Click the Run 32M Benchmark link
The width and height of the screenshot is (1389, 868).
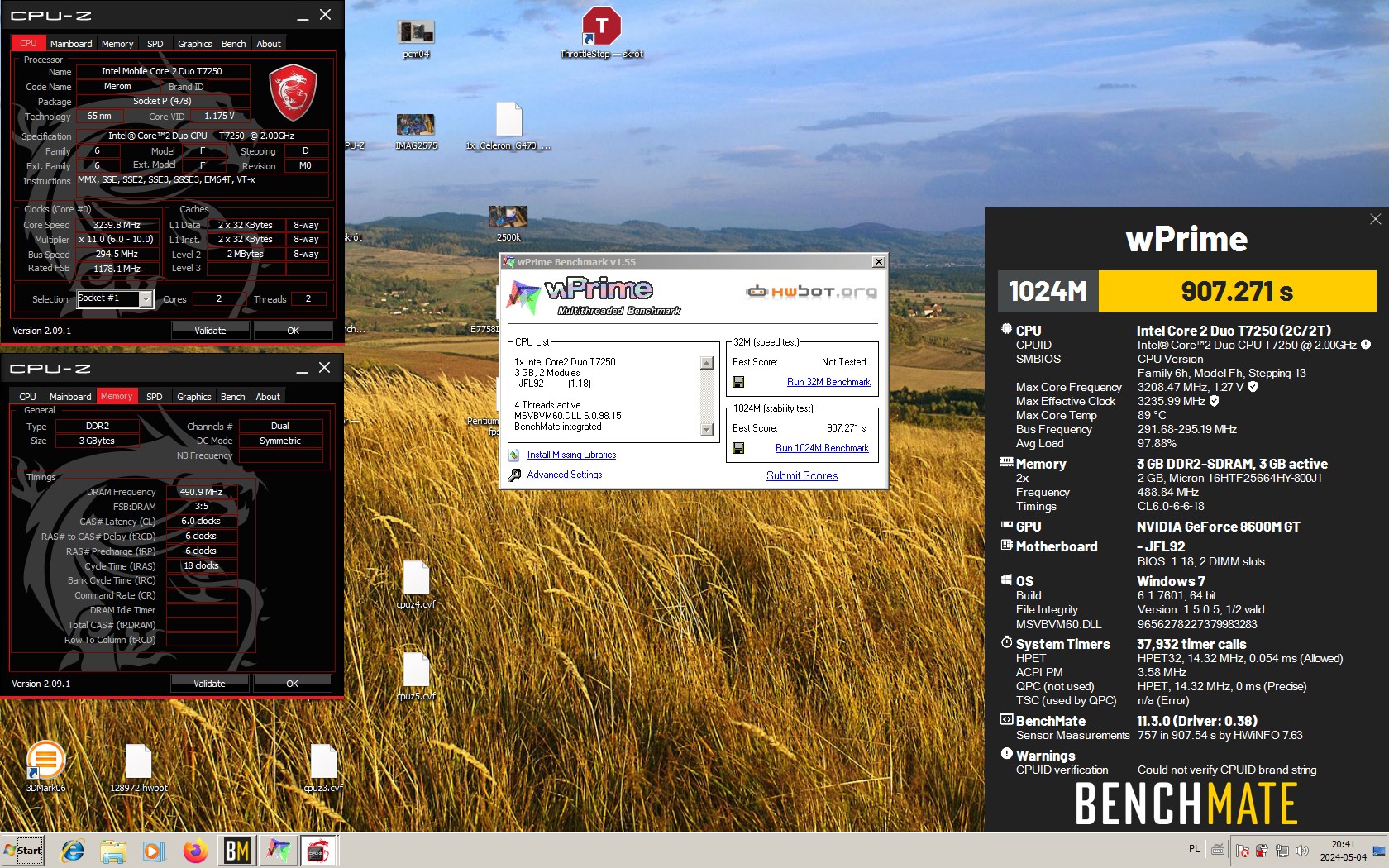coord(828,382)
